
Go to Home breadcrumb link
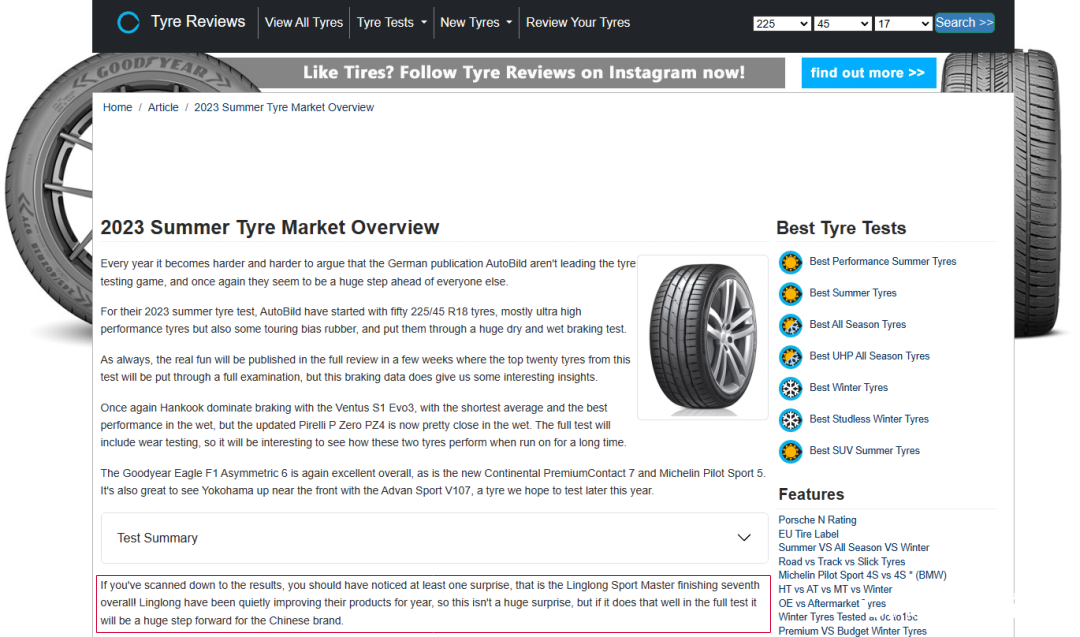pyautogui.click(x=117, y=107)
